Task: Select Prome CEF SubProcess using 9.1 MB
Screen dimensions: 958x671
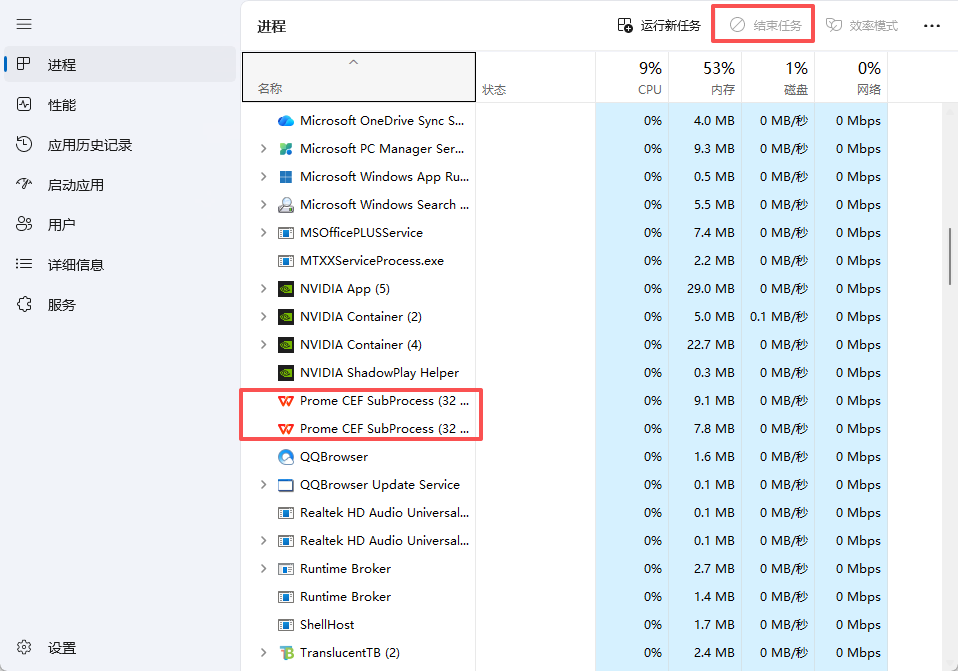Action: [384, 400]
